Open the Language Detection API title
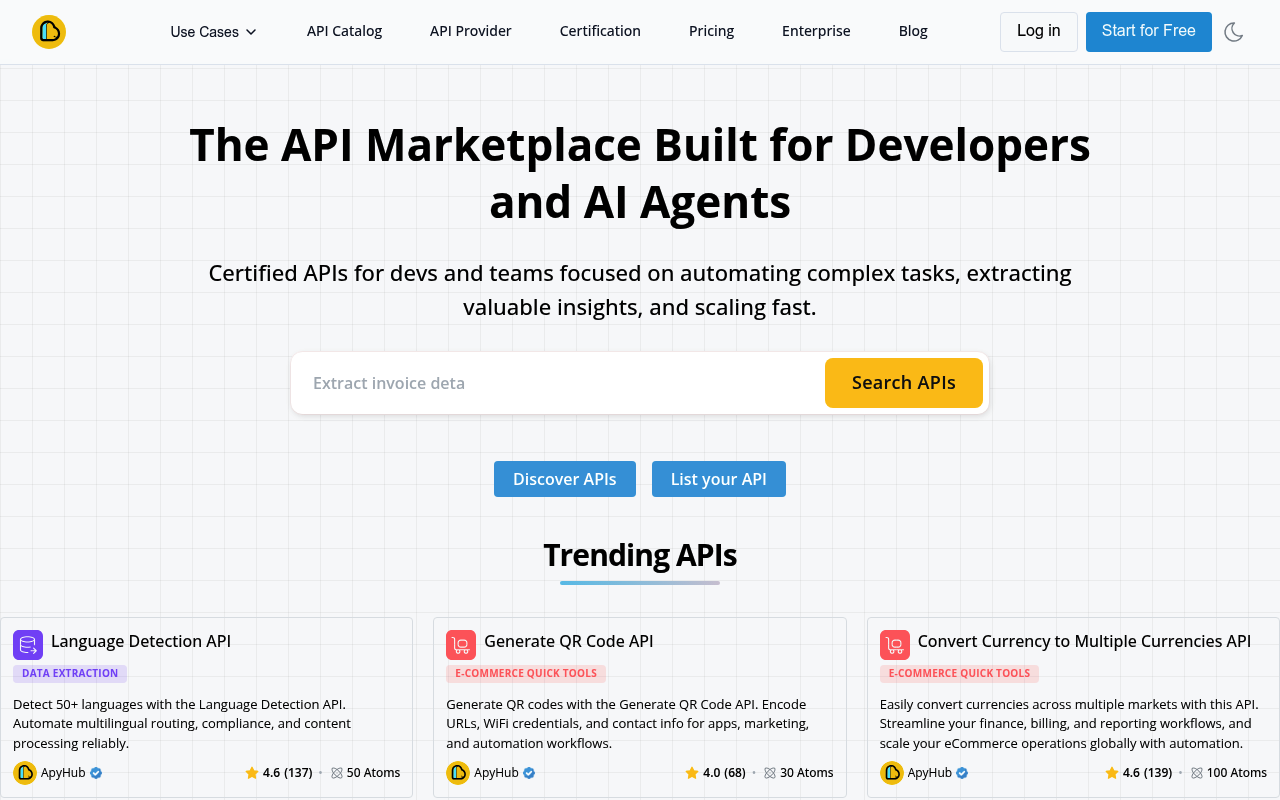 pyautogui.click(x=141, y=641)
